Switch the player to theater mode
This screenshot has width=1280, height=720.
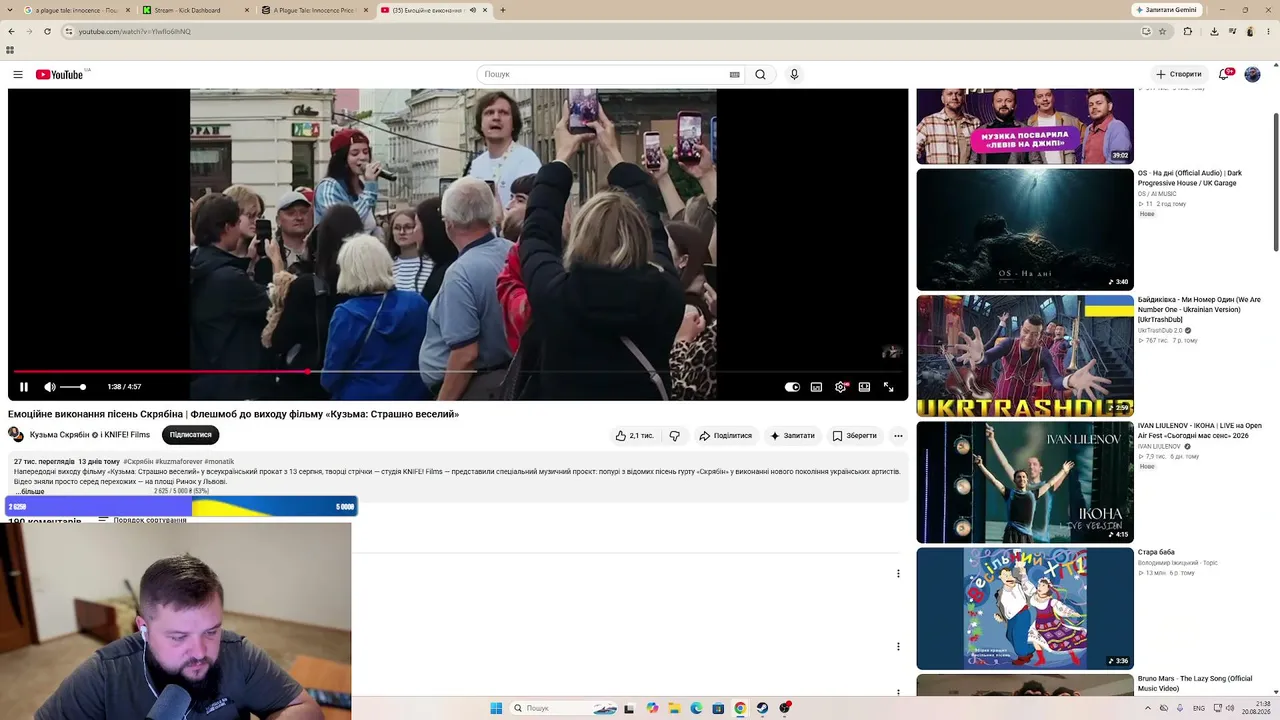(864, 387)
